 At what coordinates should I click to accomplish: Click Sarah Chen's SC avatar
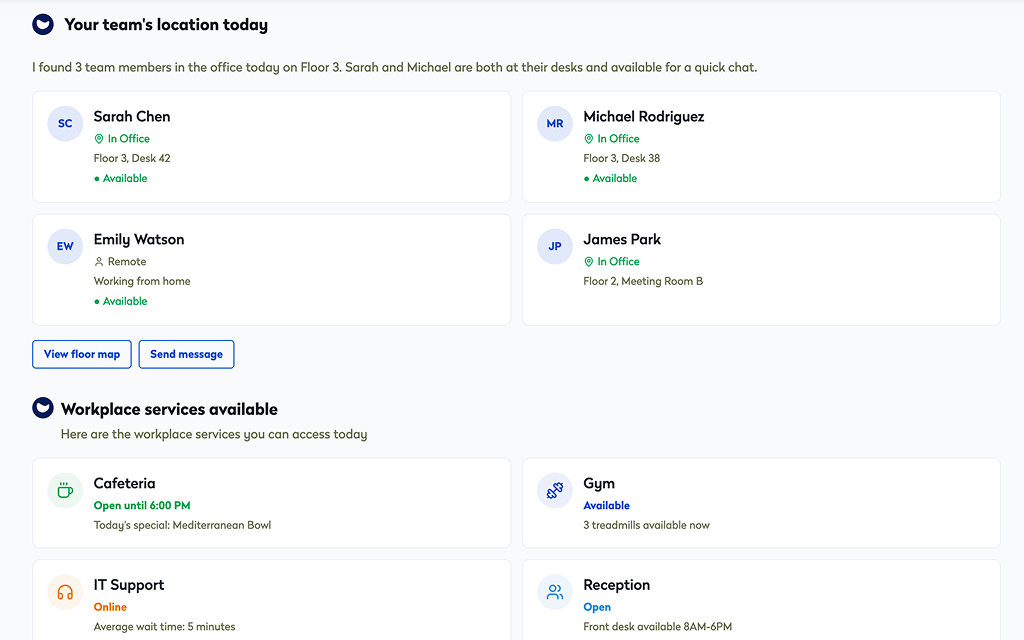tap(65, 124)
